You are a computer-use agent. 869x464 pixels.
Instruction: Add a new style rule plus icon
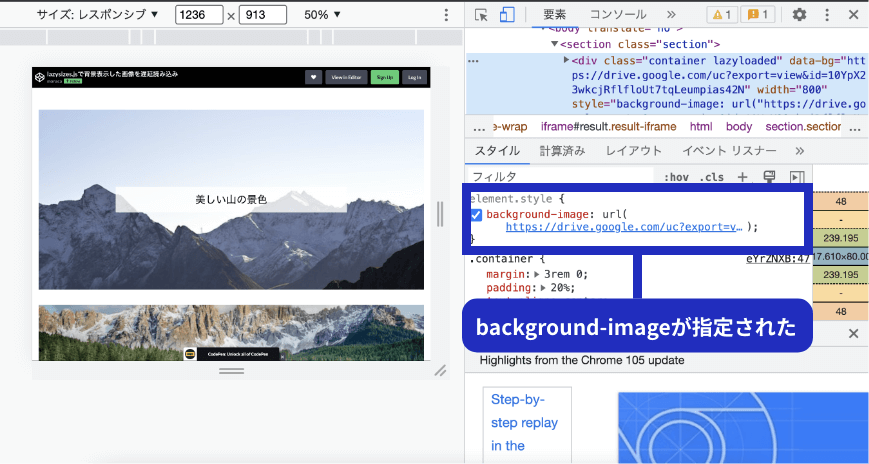click(x=742, y=177)
